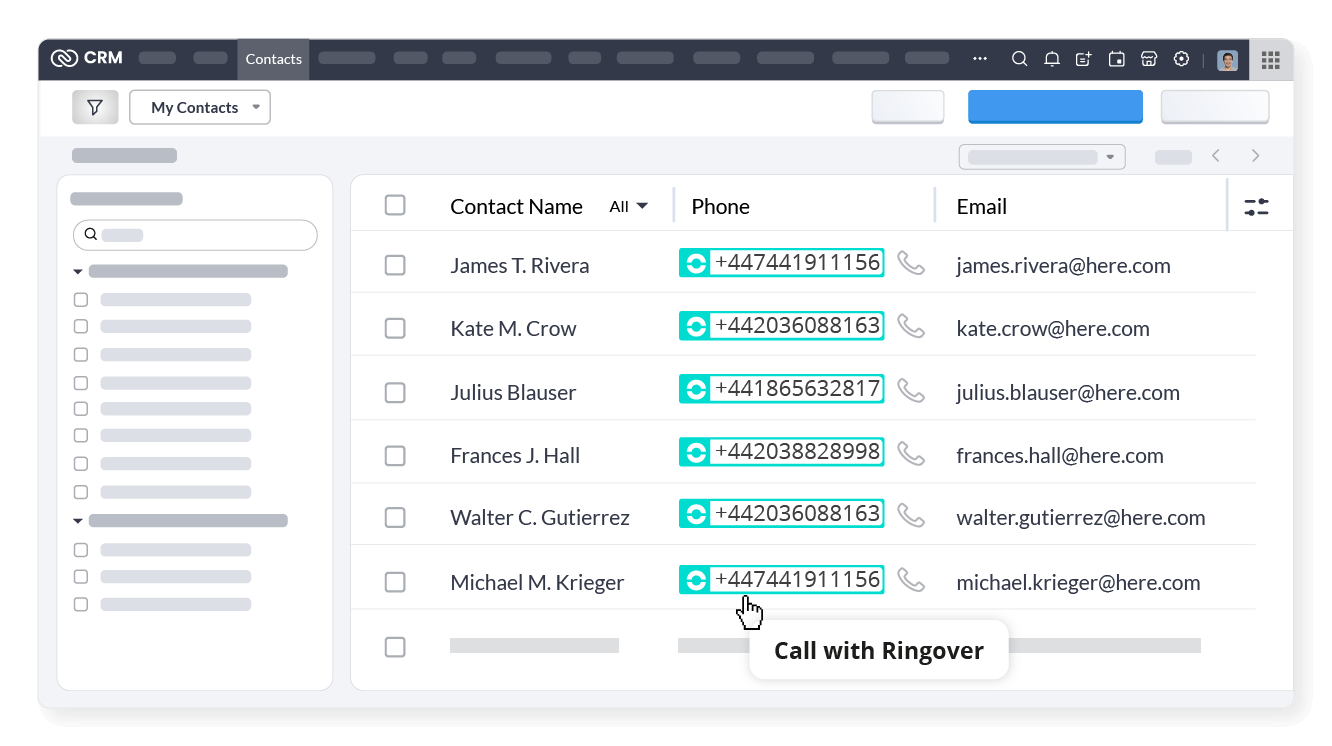
Task: Collapse the first sidebar filter group chevron
Action: pyautogui.click(x=77, y=270)
